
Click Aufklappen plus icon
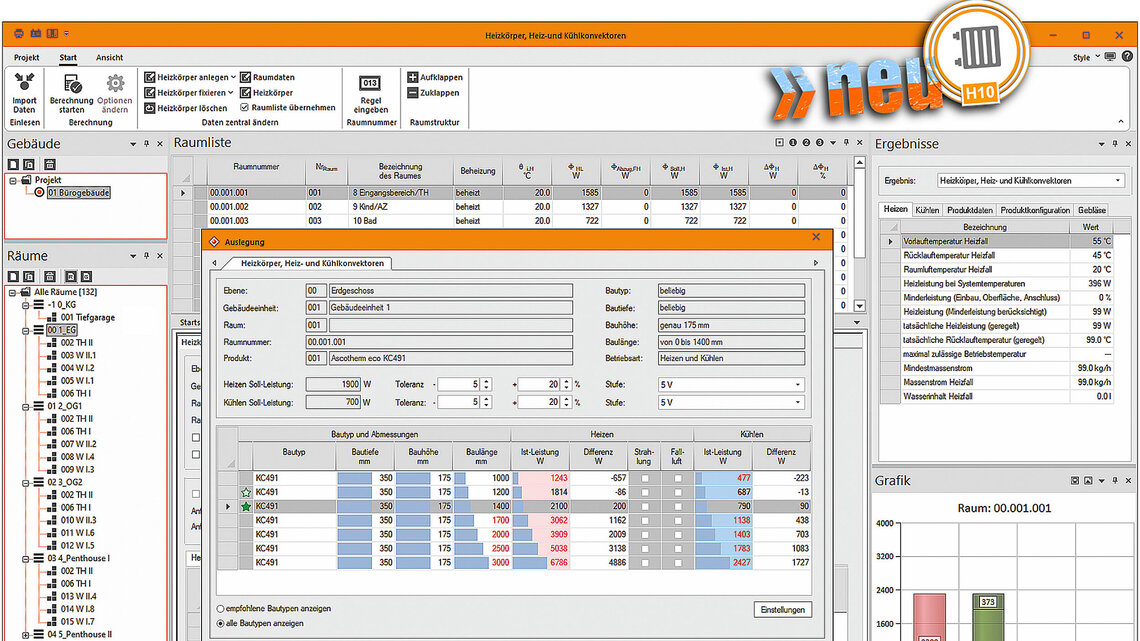[x=412, y=77]
